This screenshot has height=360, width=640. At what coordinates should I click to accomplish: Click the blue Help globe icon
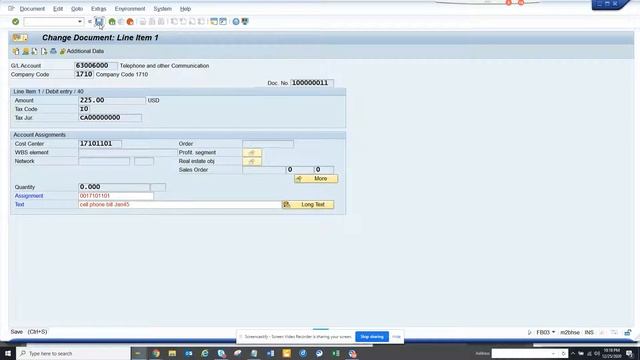(236, 22)
